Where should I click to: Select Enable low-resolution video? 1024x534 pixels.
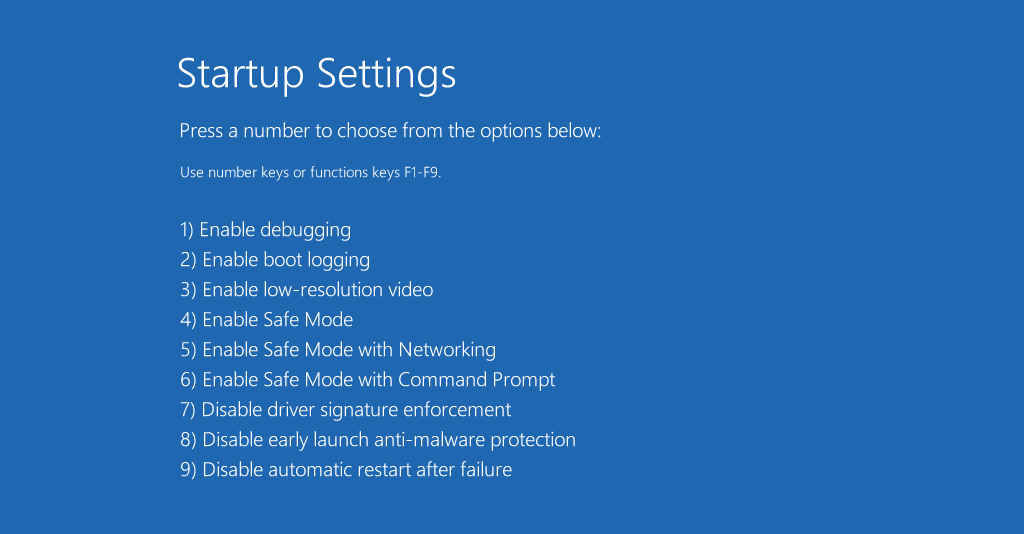point(306,290)
